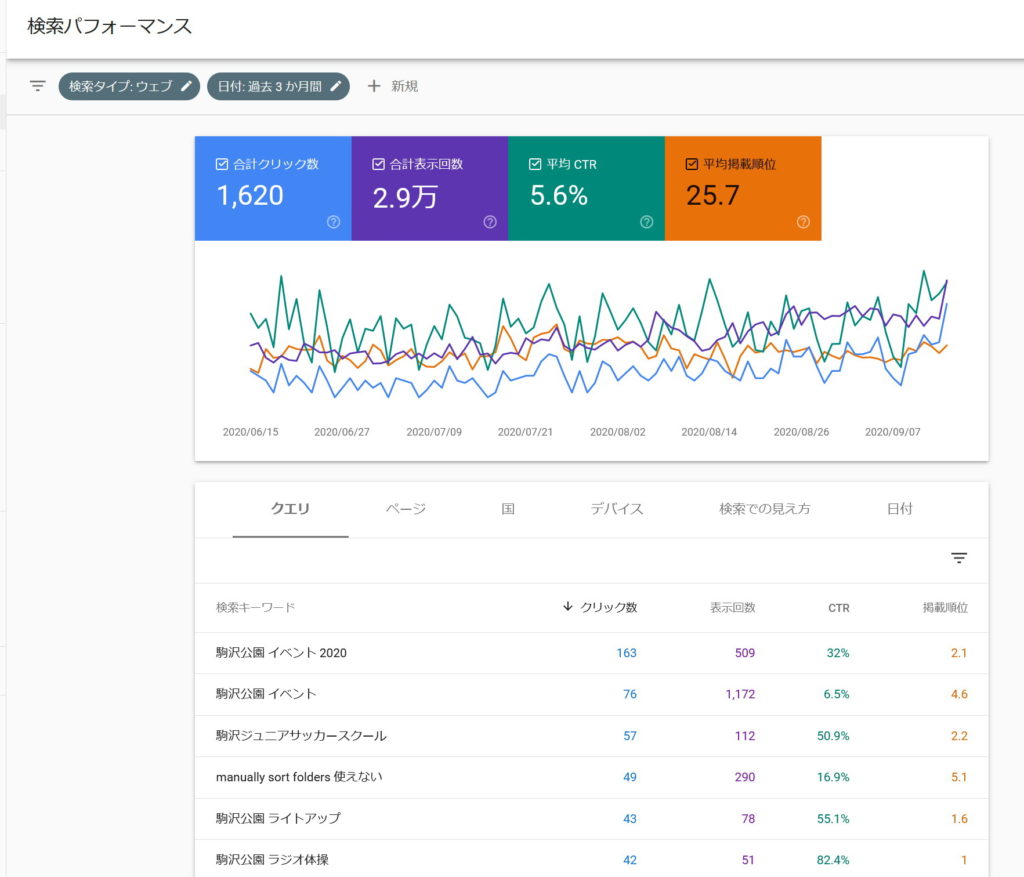This screenshot has width=1024, height=877.
Task: Open help icon on 平均 CTR card
Action: [x=647, y=222]
